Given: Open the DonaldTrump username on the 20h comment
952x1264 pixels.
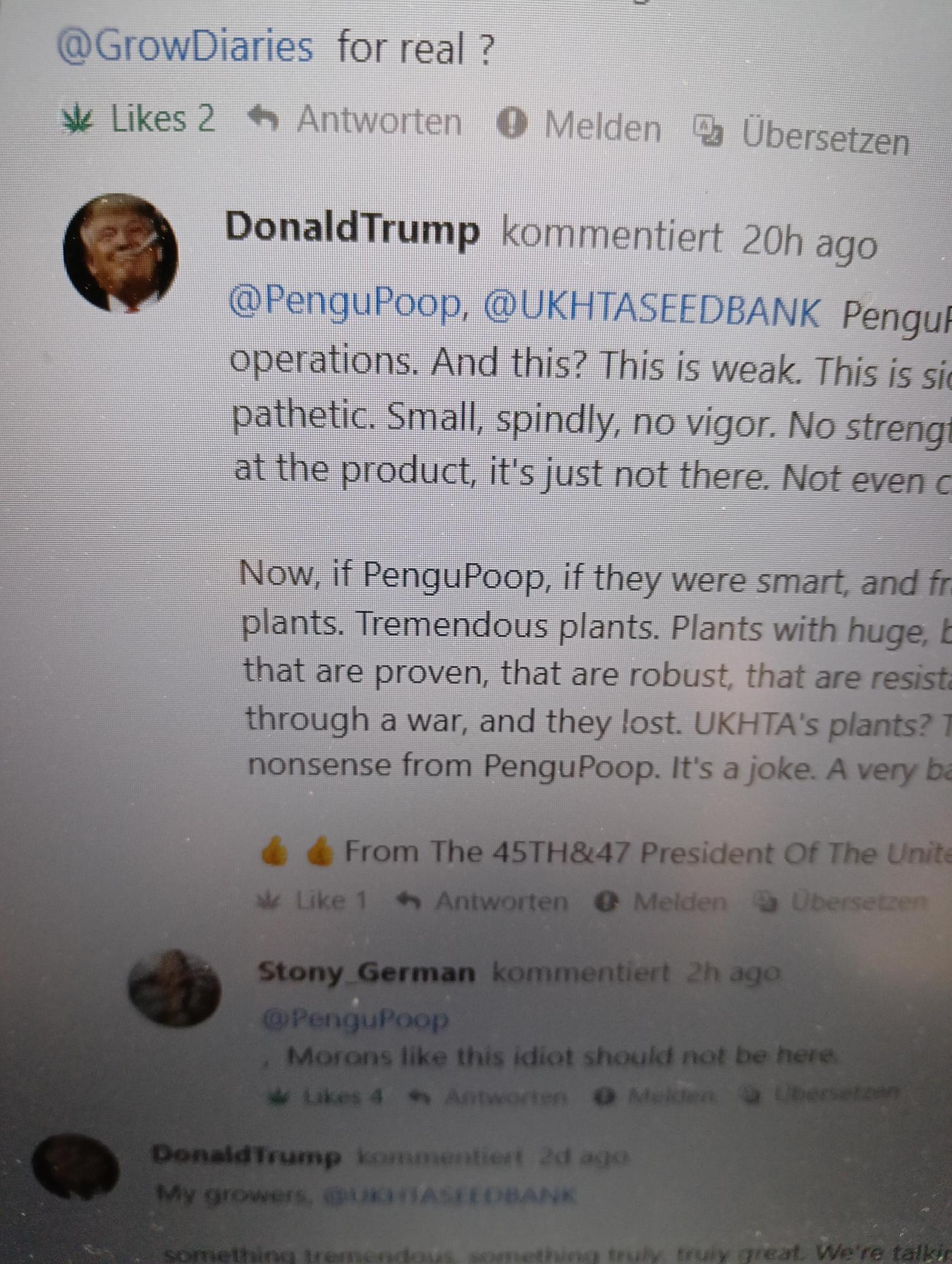Looking at the screenshot, I should point(352,229).
